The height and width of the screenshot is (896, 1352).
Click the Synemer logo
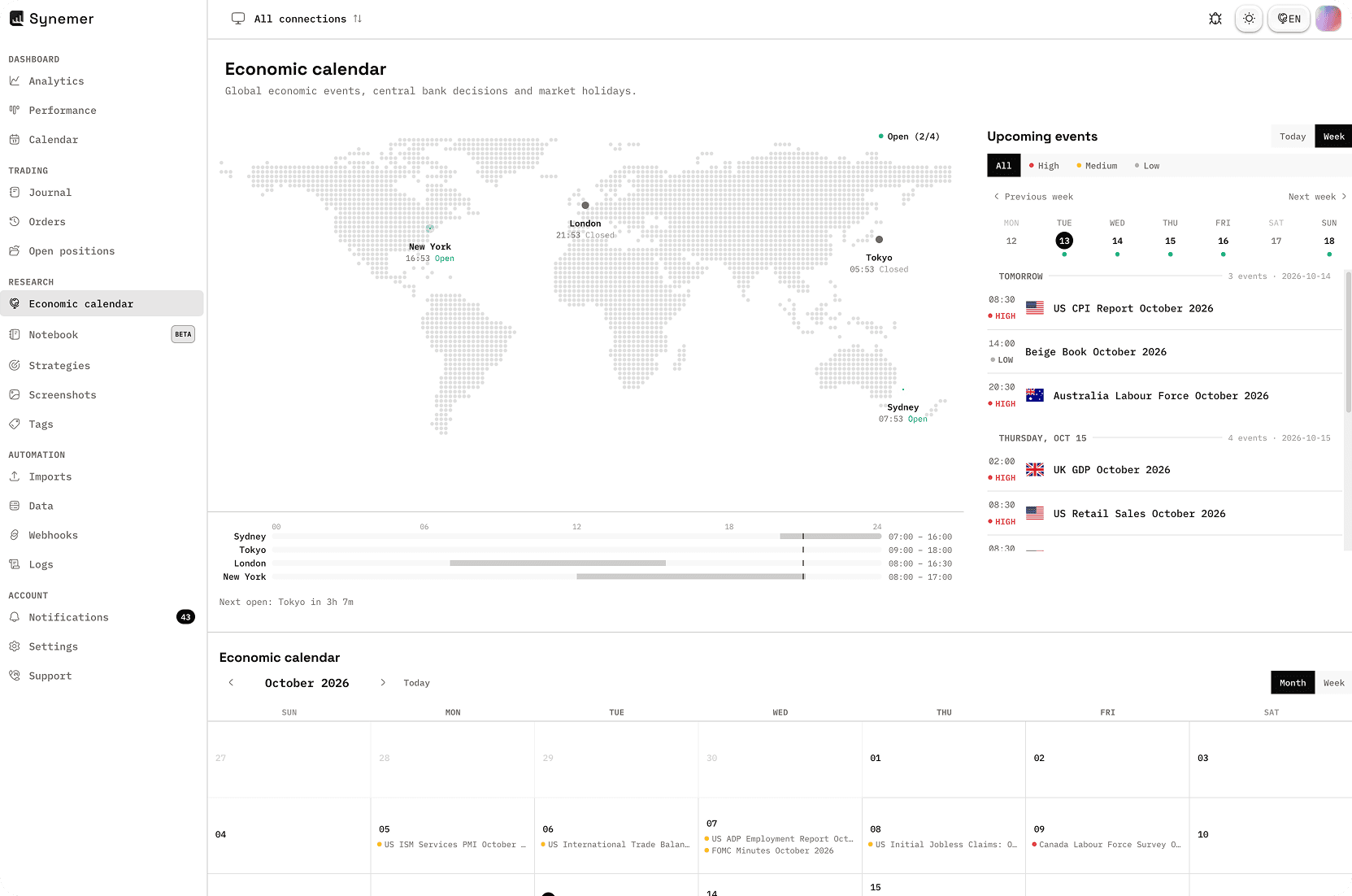[x=51, y=19]
